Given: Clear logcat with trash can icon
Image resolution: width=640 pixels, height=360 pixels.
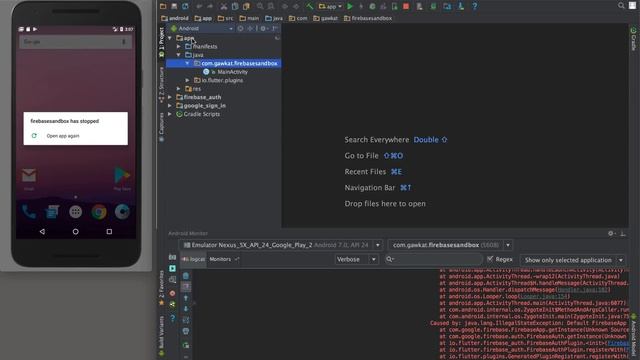Looking at the screenshot, I should [186, 276].
